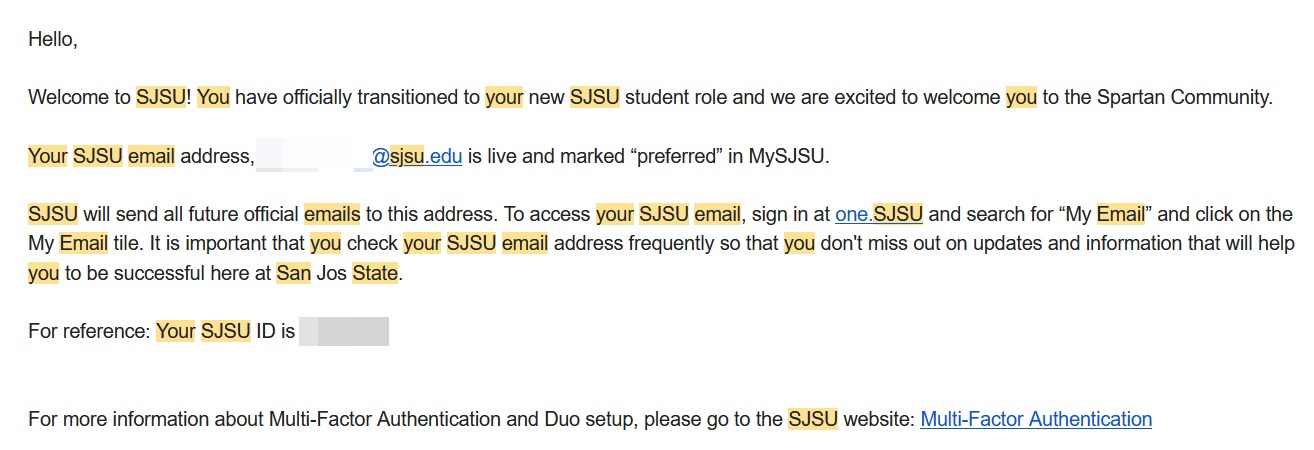Viewport: 1314px width, 450px height.
Task: Click the highlighted word "emails"
Action: pos(332,214)
